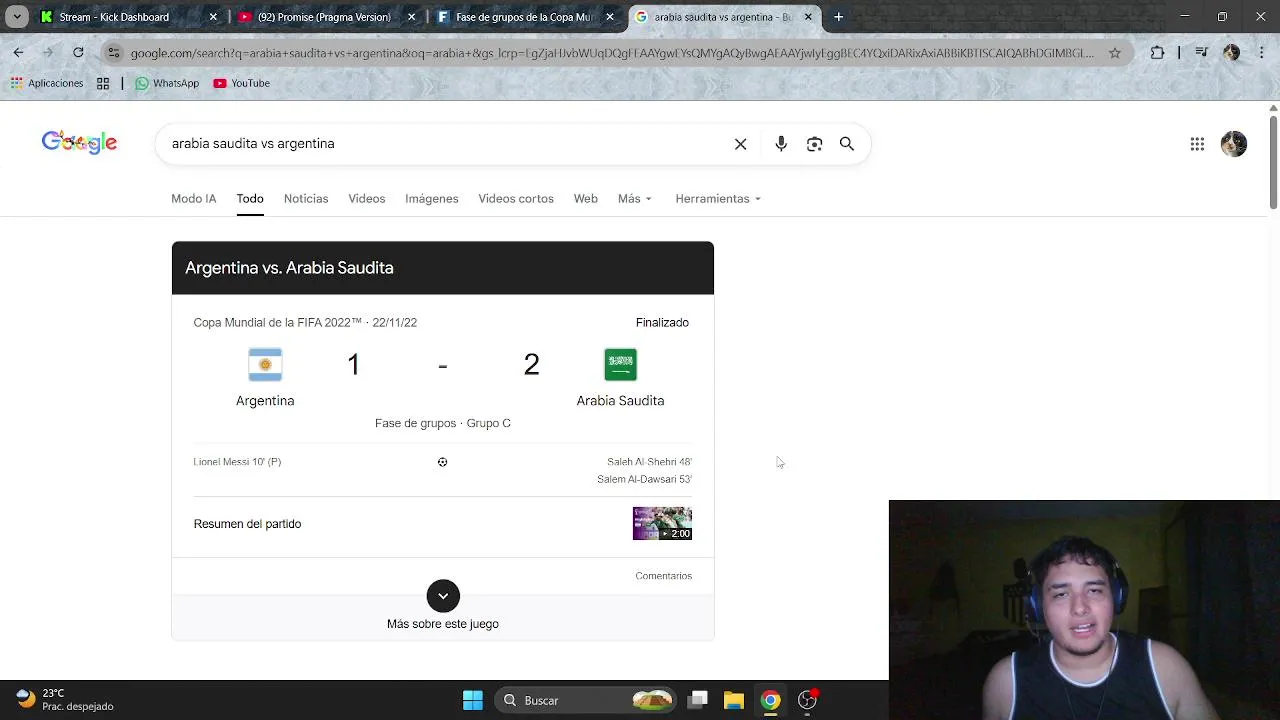Select the Imágenes search tab
The height and width of the screenshot is (720, 1280).
432,198
